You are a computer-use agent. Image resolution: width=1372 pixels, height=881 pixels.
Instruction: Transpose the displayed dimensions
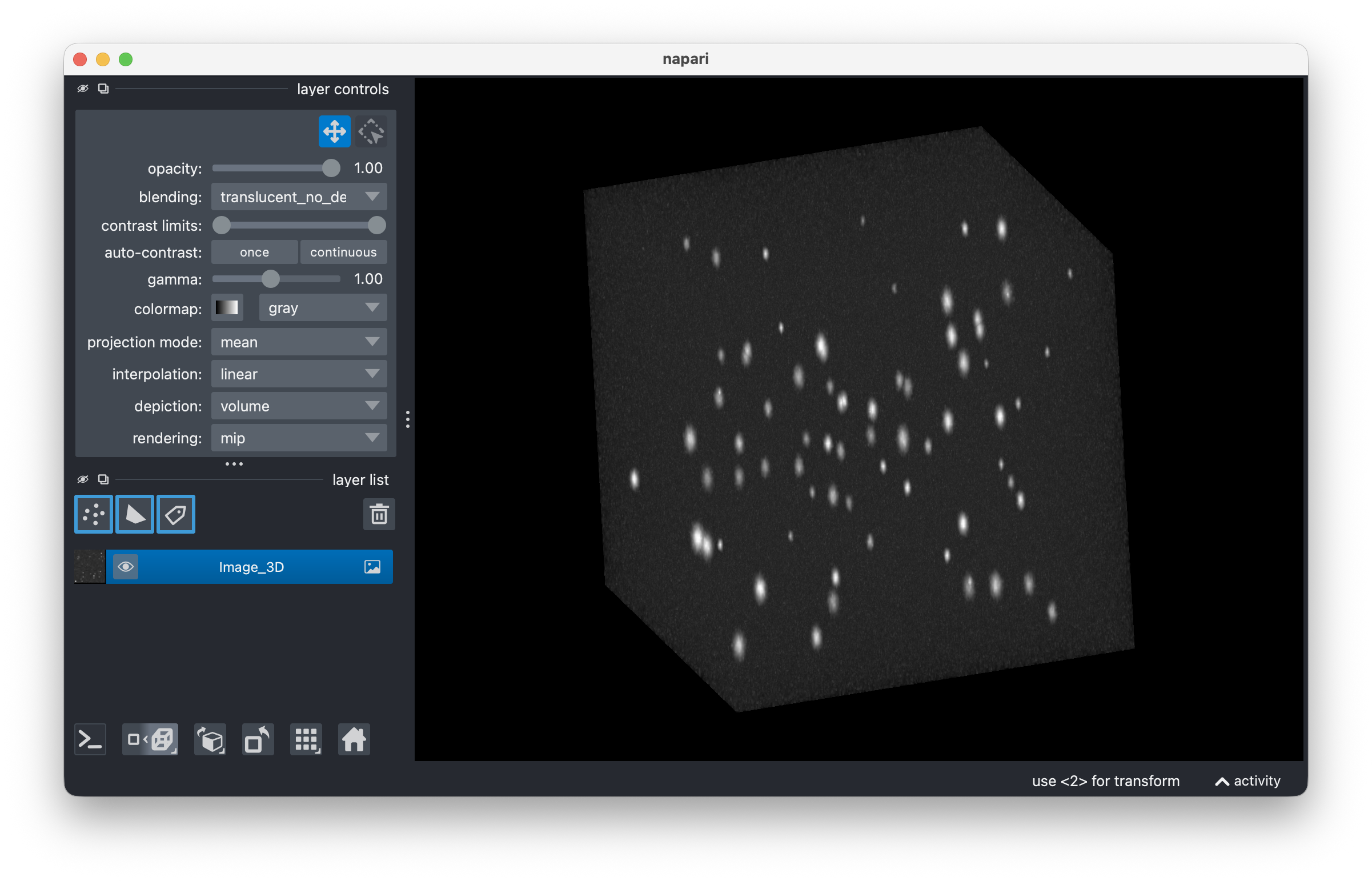pyautogui.click(x=258, y=740)
